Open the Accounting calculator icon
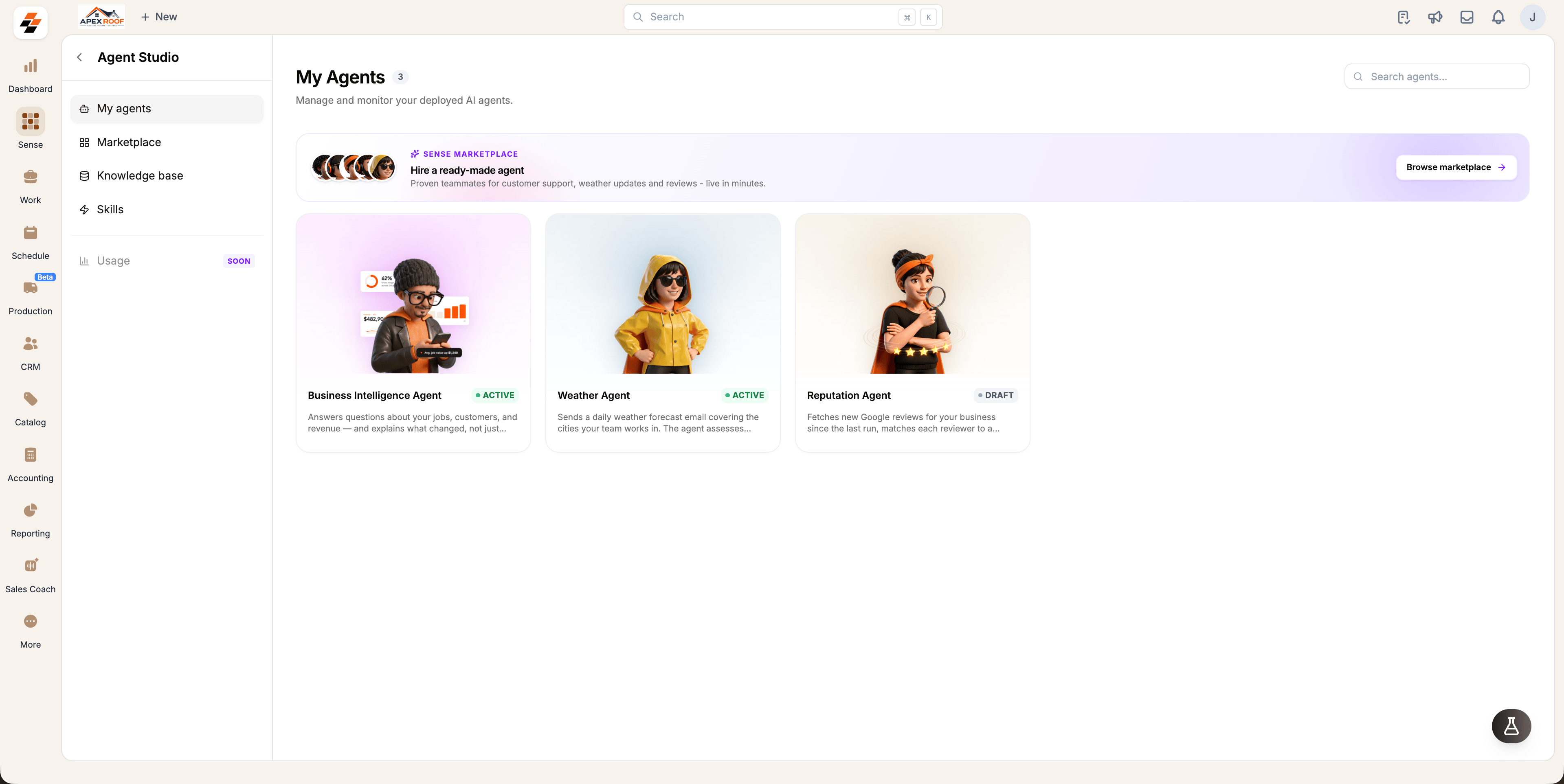 (x=31, y=455)
